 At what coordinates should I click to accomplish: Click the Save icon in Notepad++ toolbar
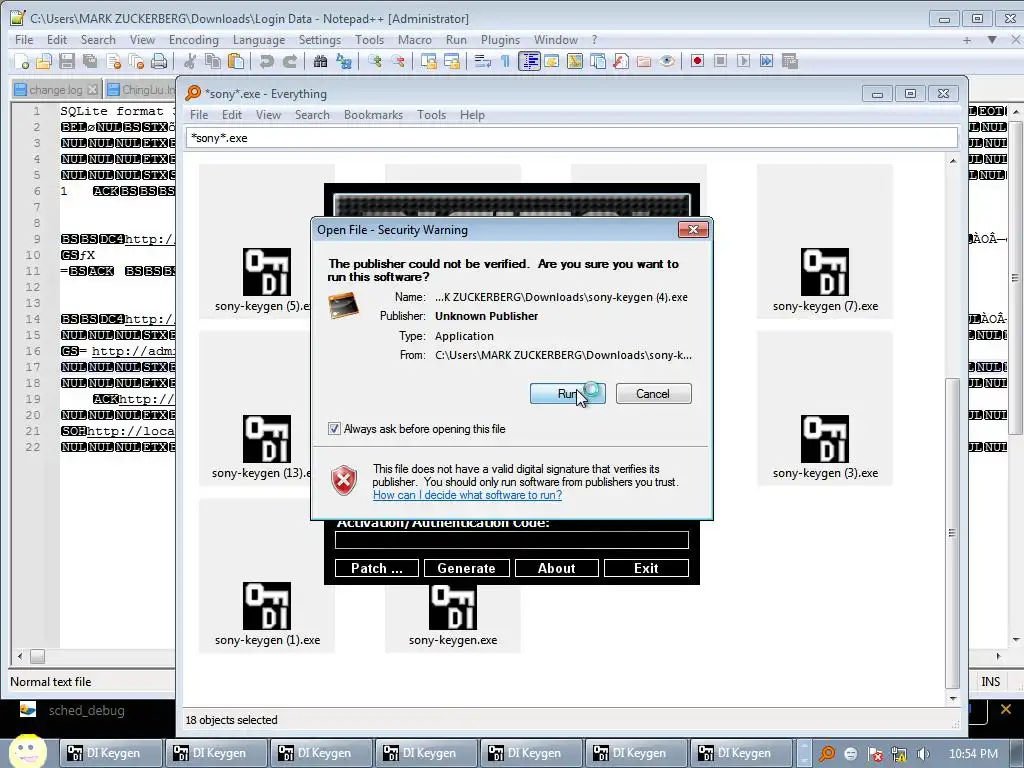tap(67, 61)
